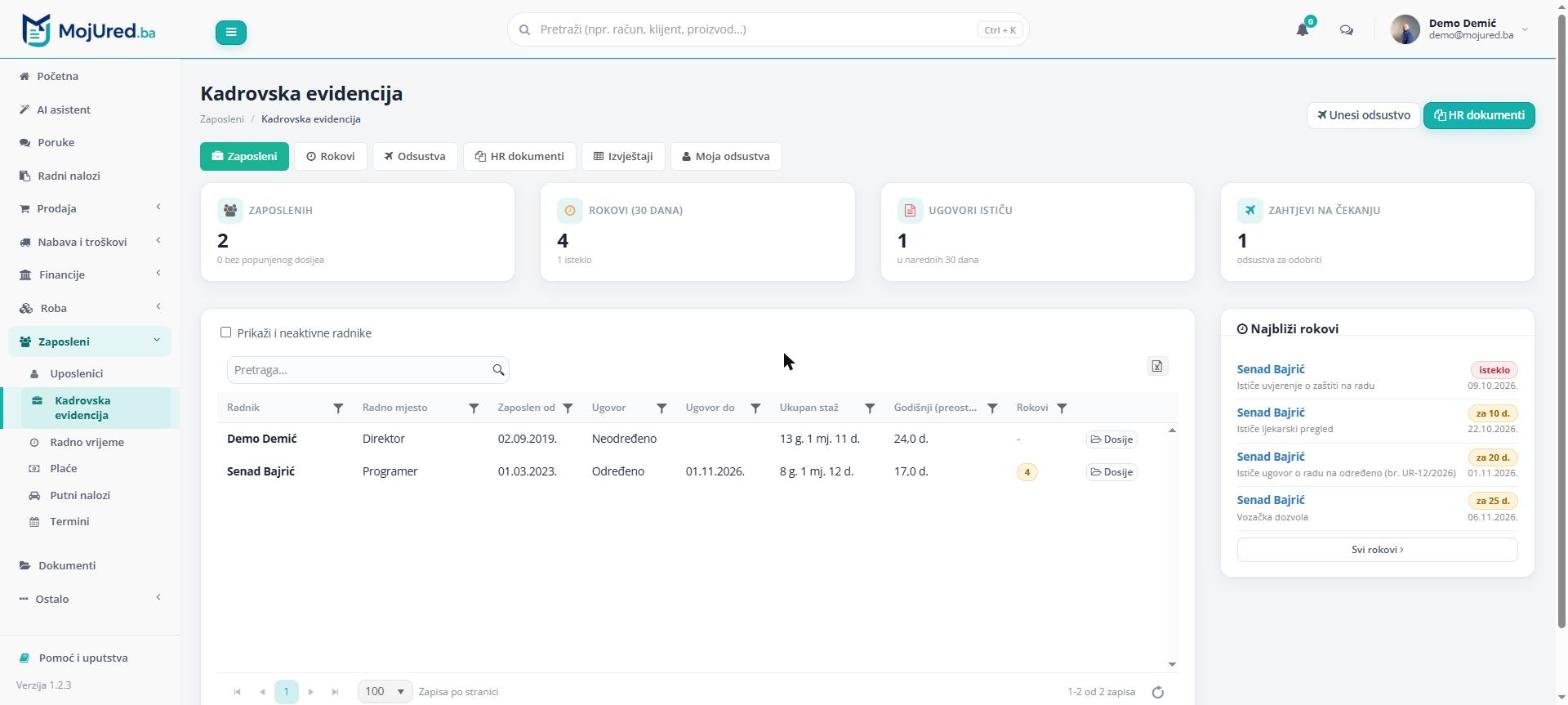Expand the Roba sidebar menu

point(90,307)
